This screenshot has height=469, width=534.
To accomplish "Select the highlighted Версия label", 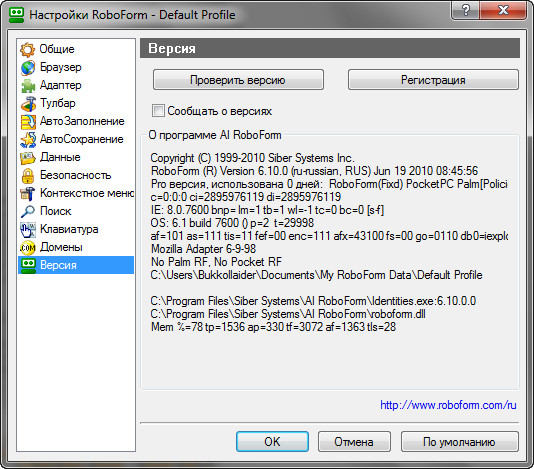I will click(x=58, y=265).
